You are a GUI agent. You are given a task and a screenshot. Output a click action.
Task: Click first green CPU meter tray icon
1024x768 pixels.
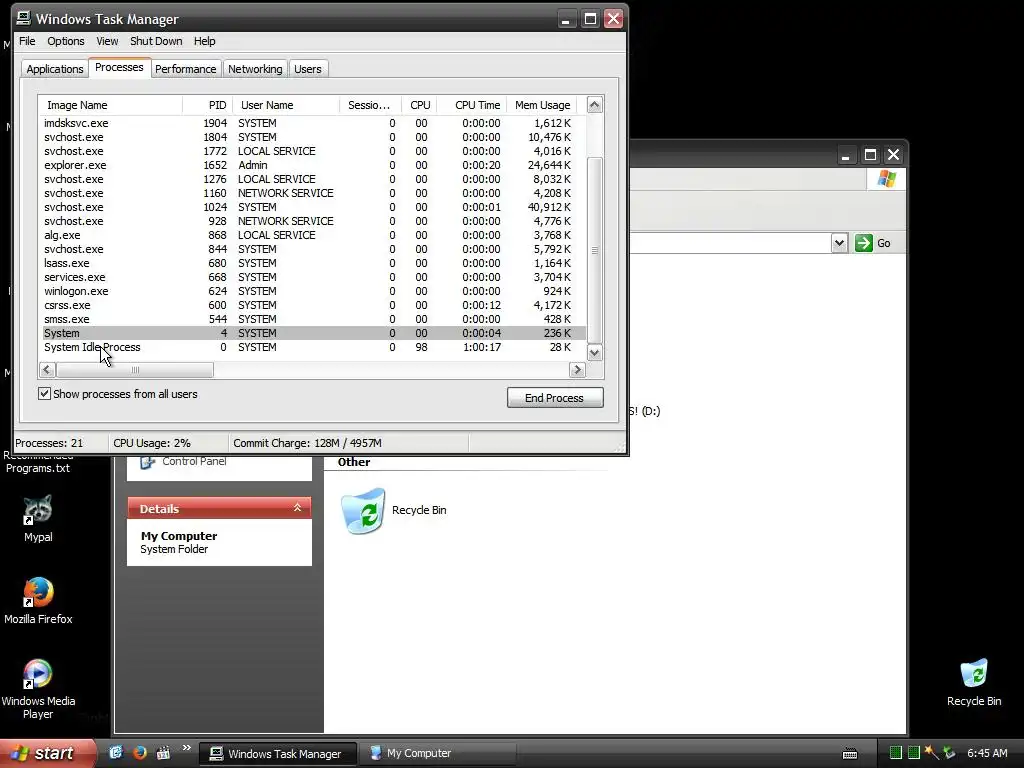[x=896, y=753]
